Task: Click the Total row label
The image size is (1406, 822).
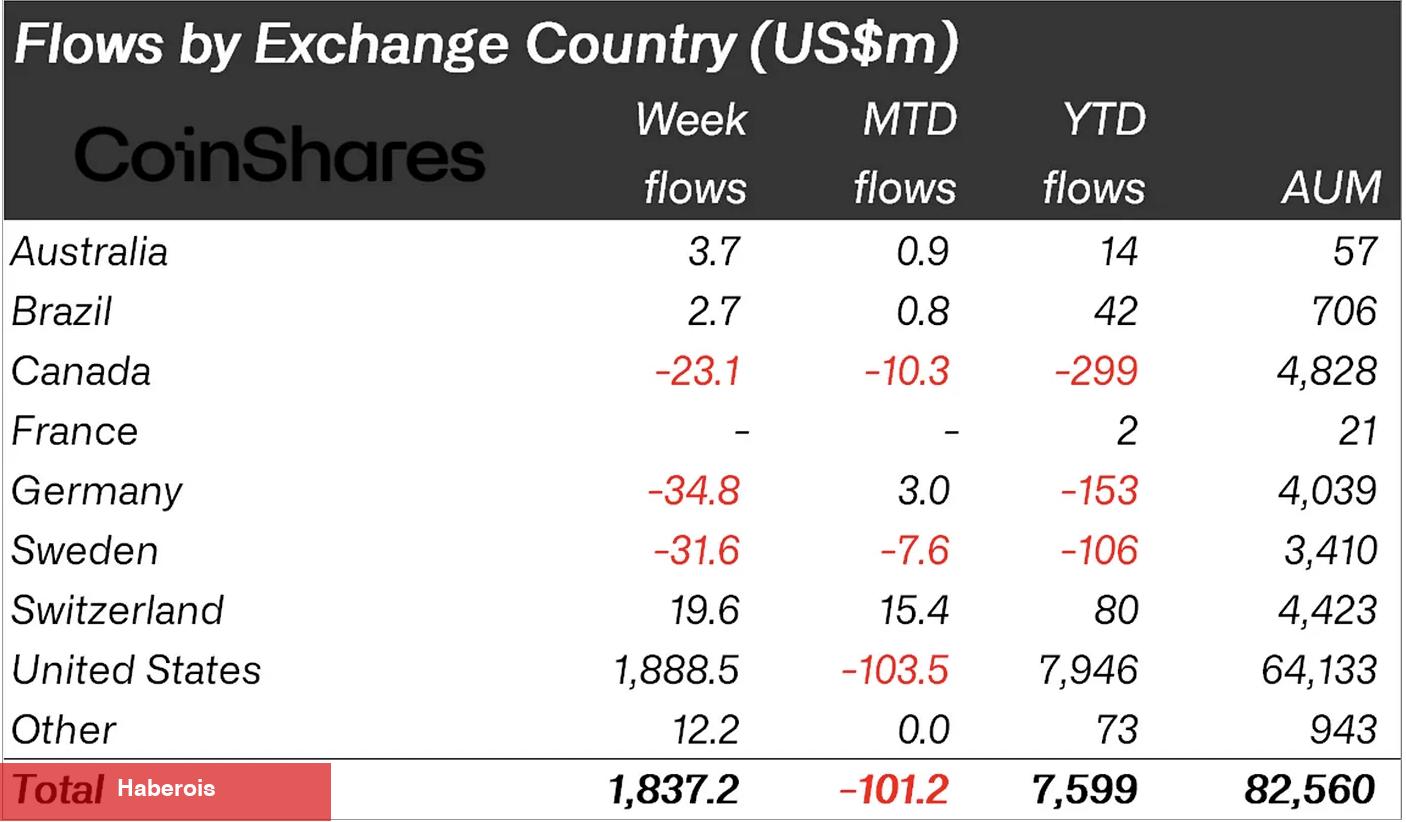Action: click(x=56, y=790)
